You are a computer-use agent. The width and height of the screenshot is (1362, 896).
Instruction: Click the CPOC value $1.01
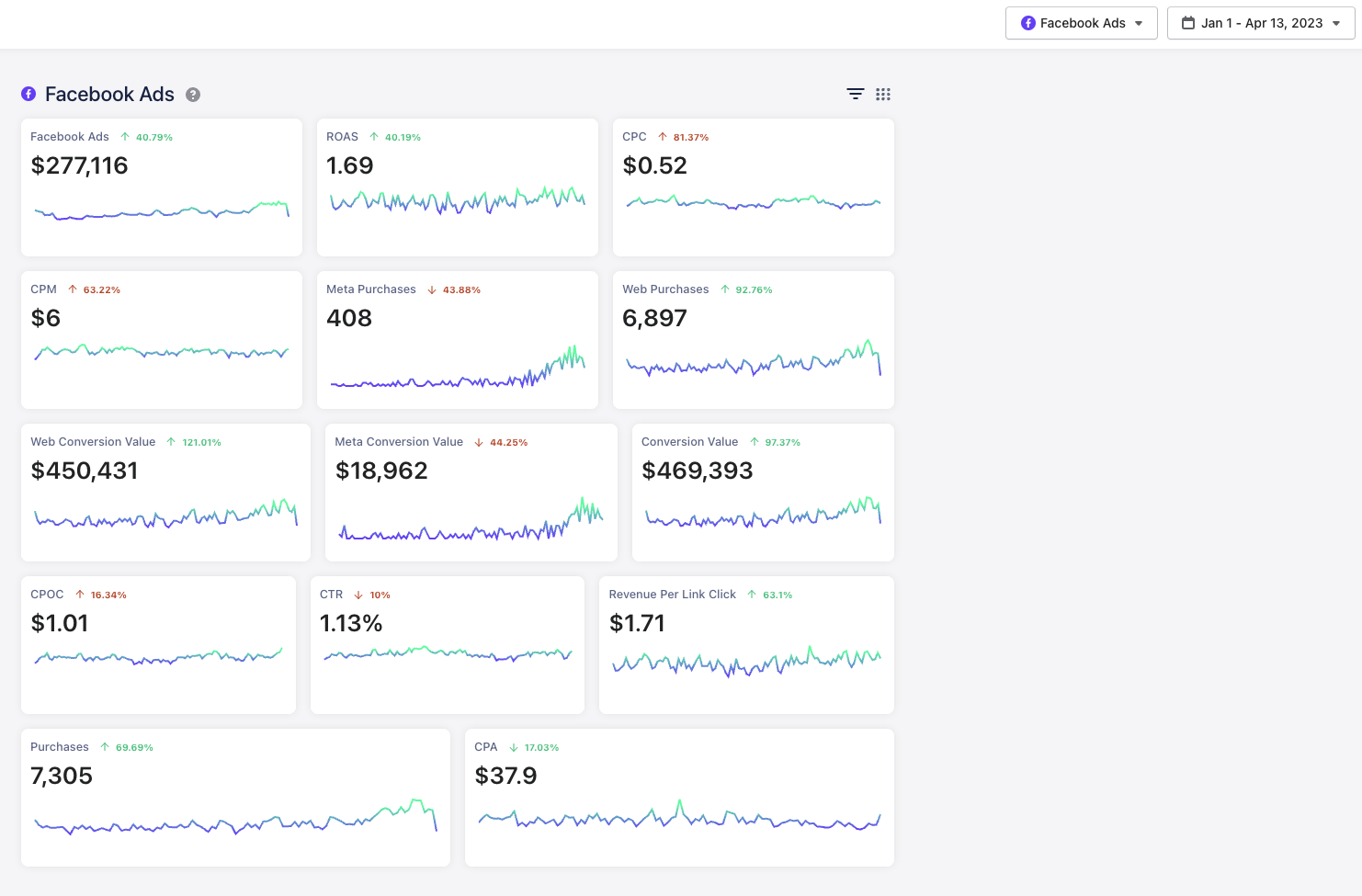pyautogui.click(x=60, y=623)
